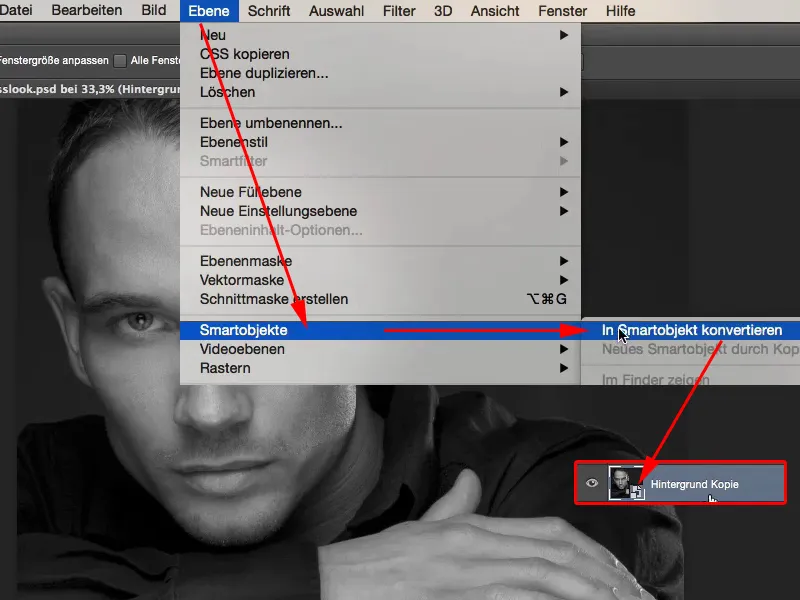The image size is (800, 600).
Task: Expand the Ebenenmaske submenu
Action: [x=380, y=261]
